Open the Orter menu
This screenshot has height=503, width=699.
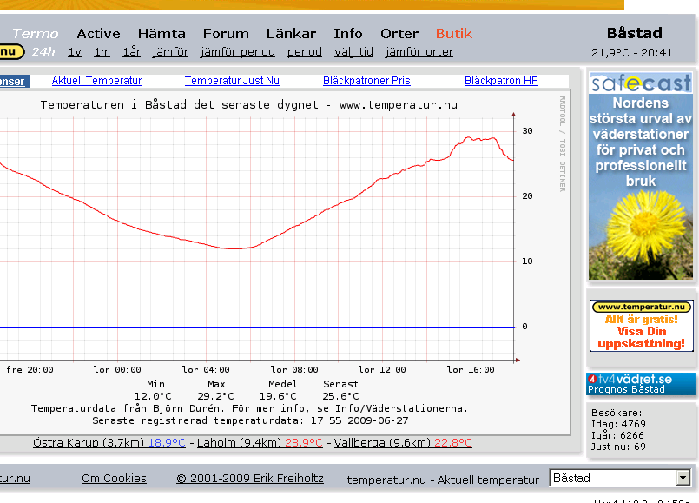(x=399, y=33)
